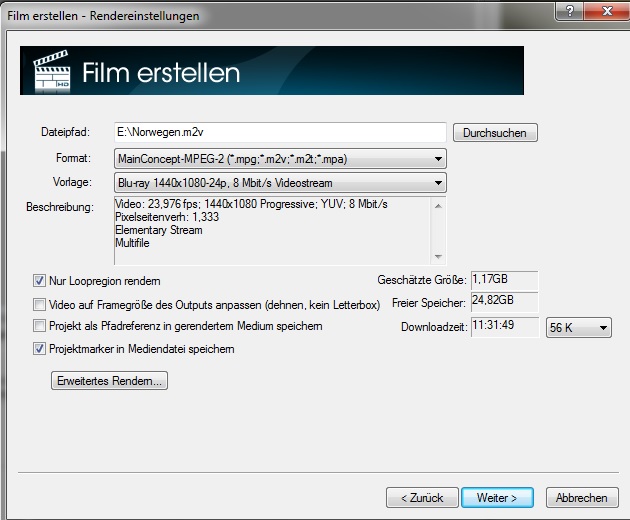
Task: Disable Projektmarker in Mediendatei speichern
Action: [x=40, y=349]
